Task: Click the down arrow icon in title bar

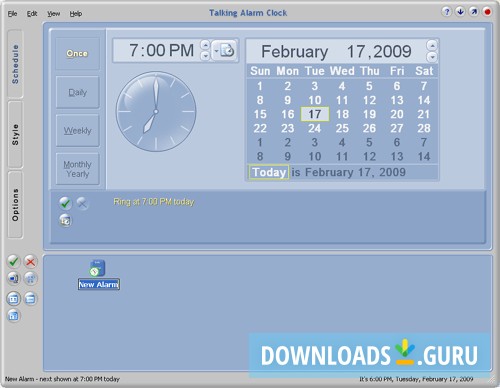Action: [460, 12]
